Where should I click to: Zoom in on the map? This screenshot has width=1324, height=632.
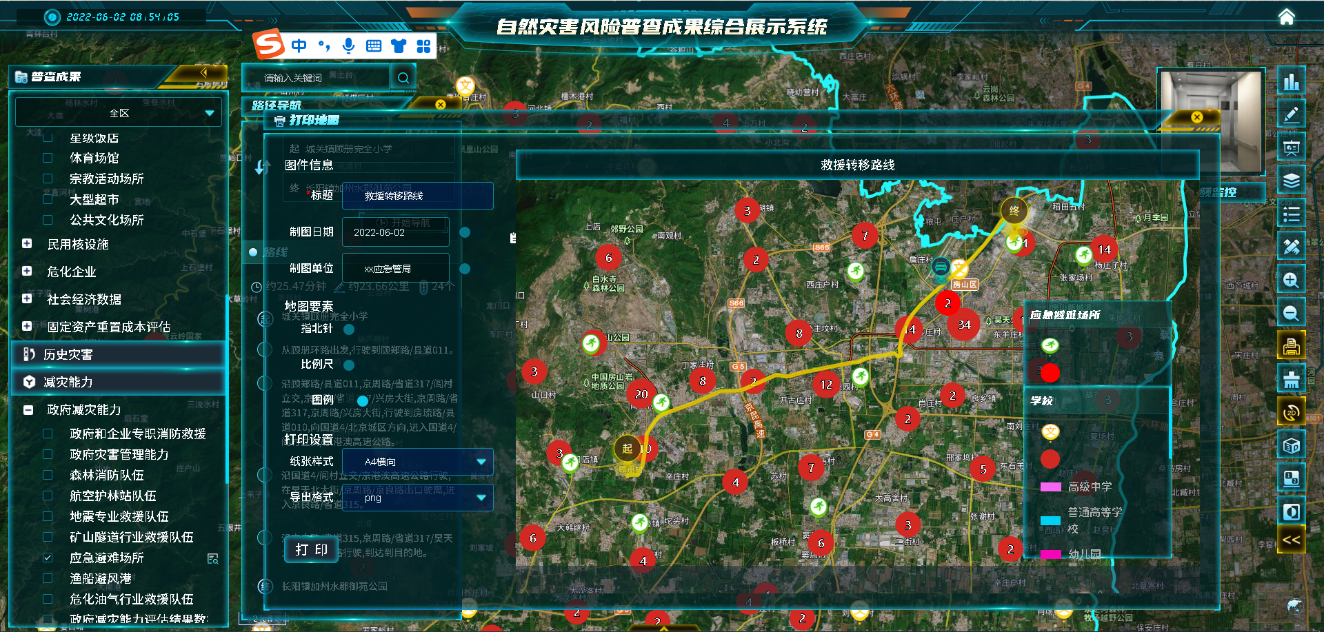(x=1292, y=280)
